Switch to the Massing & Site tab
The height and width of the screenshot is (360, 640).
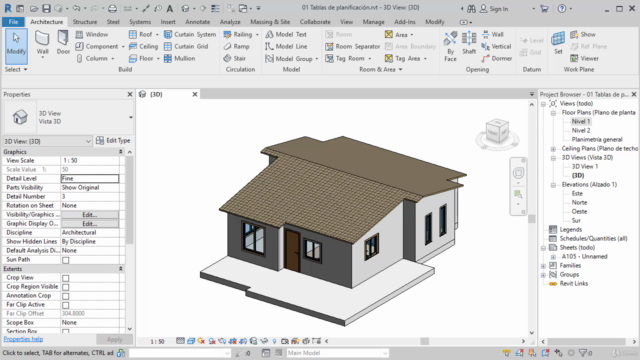pyautogui.click(x=270, y=22)
